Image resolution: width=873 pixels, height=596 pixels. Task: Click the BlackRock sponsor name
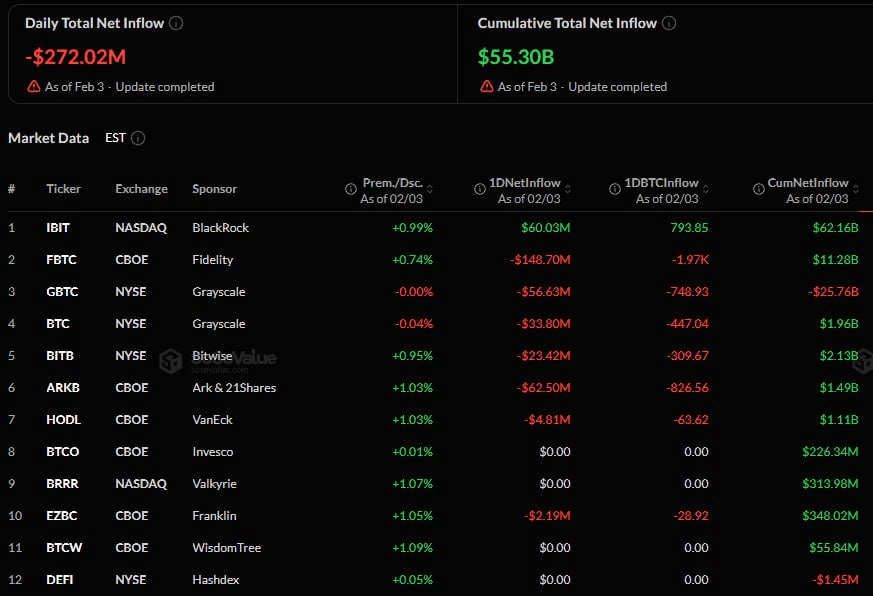tap(218, 227)
